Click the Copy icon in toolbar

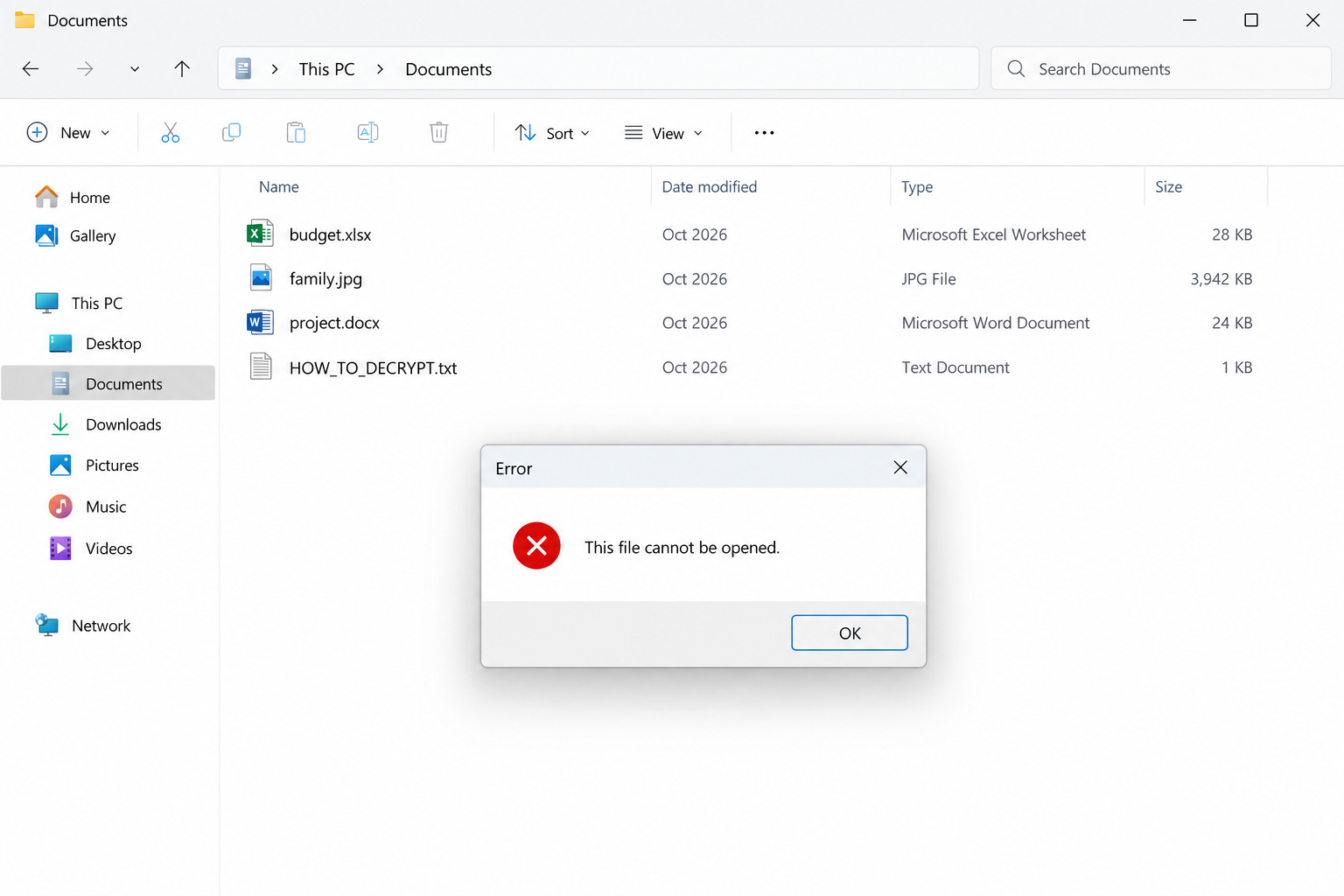coord(231,133)
